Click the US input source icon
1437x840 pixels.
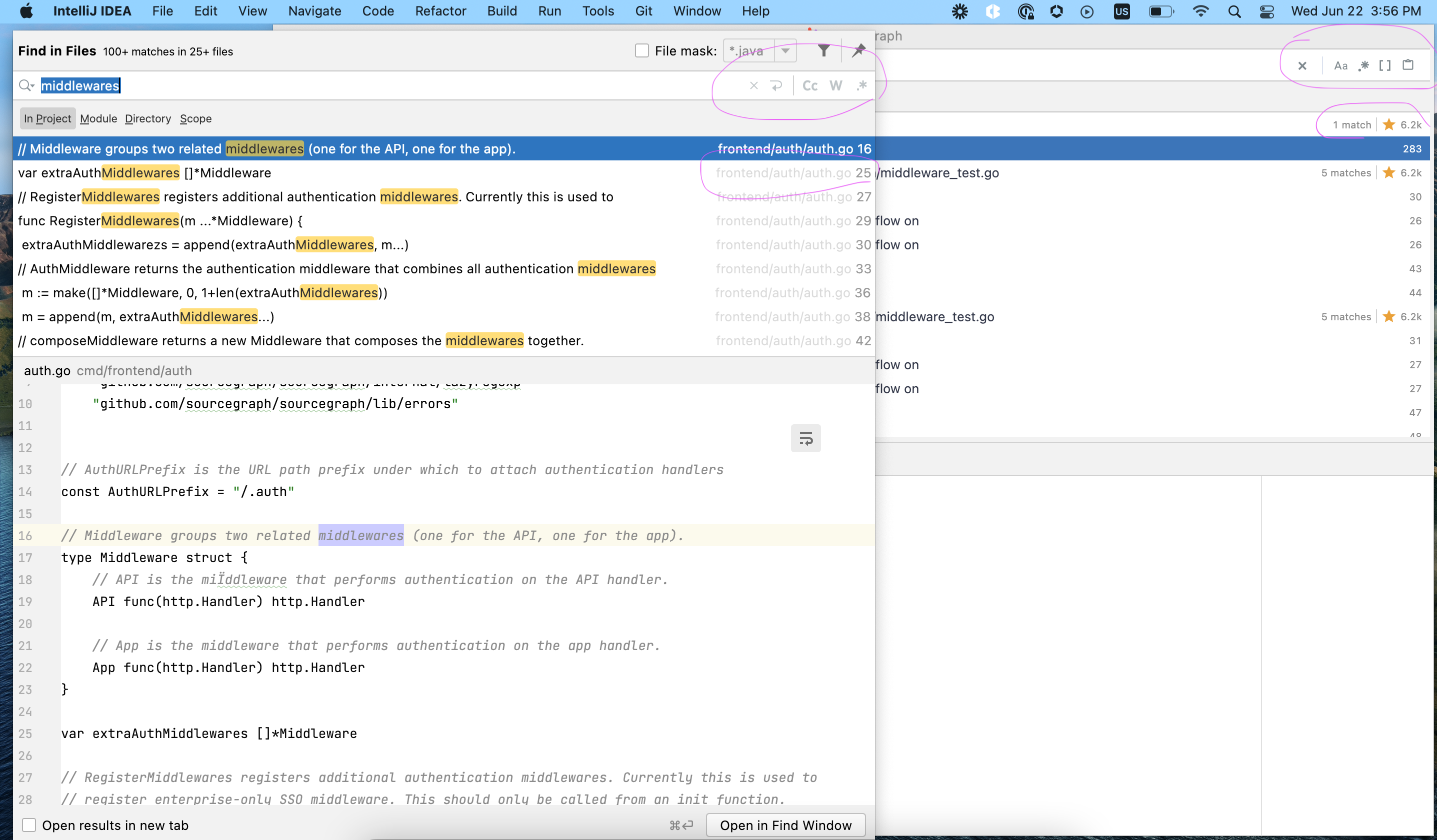(1121, 11)
